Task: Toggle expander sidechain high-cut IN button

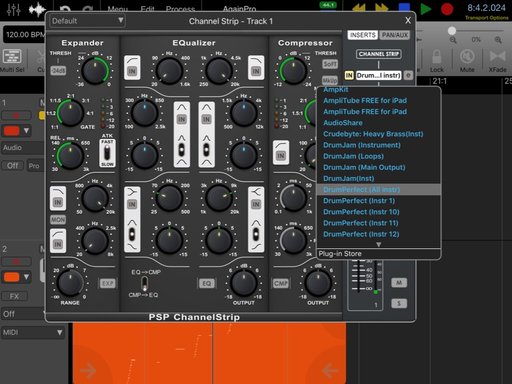Action: [x=58, y=202]
